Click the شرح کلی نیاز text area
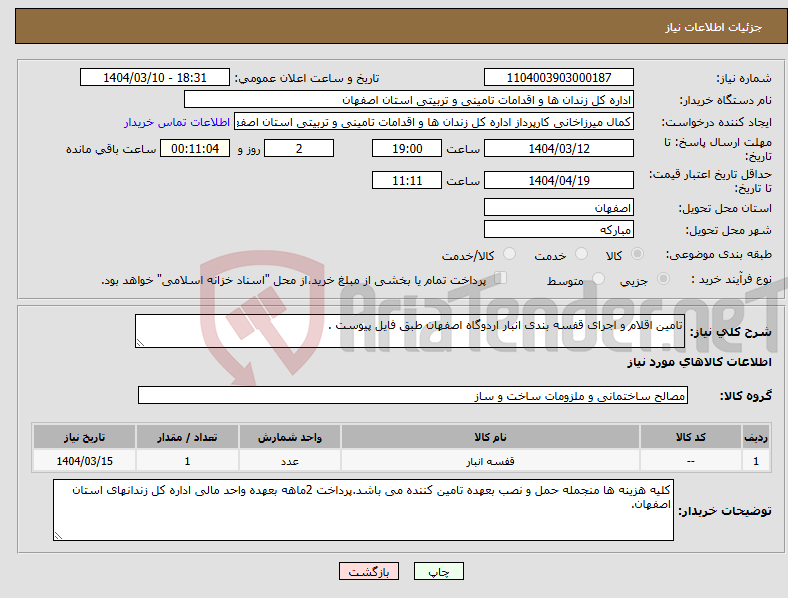Screen dimensions: 788x598 (410, 331)
